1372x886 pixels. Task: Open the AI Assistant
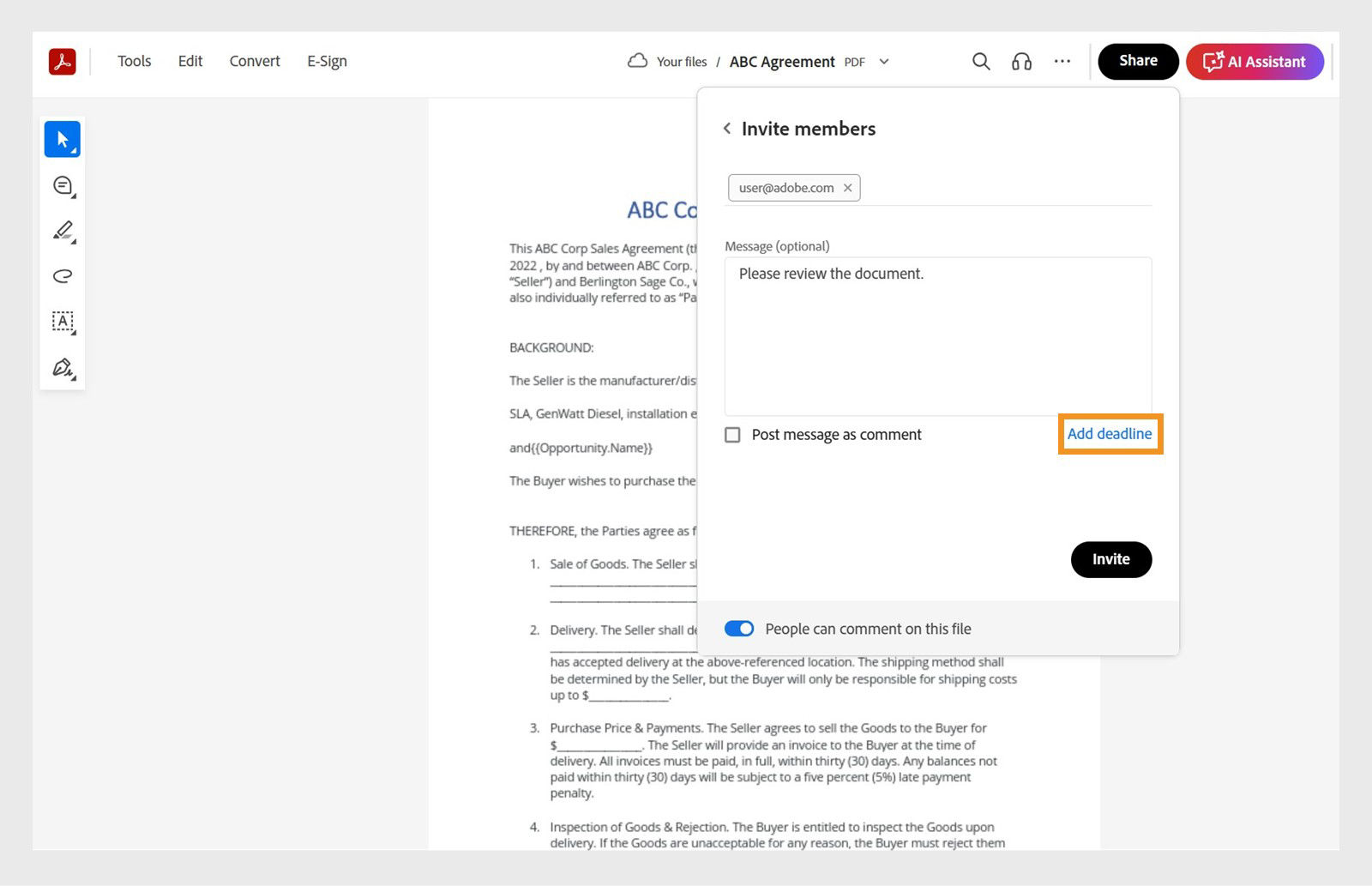pos(1255,61)
